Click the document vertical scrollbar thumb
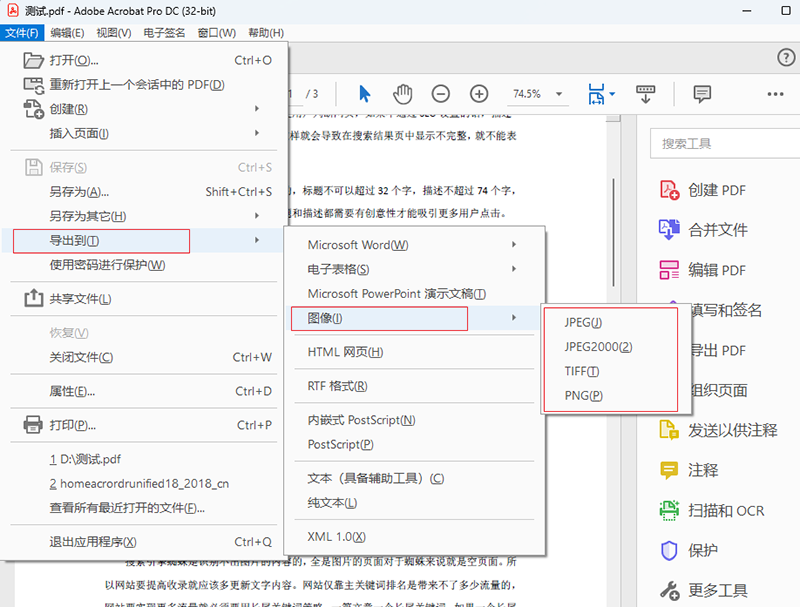Viewport: 800px width, 607px height. click(x=613, y=232)
